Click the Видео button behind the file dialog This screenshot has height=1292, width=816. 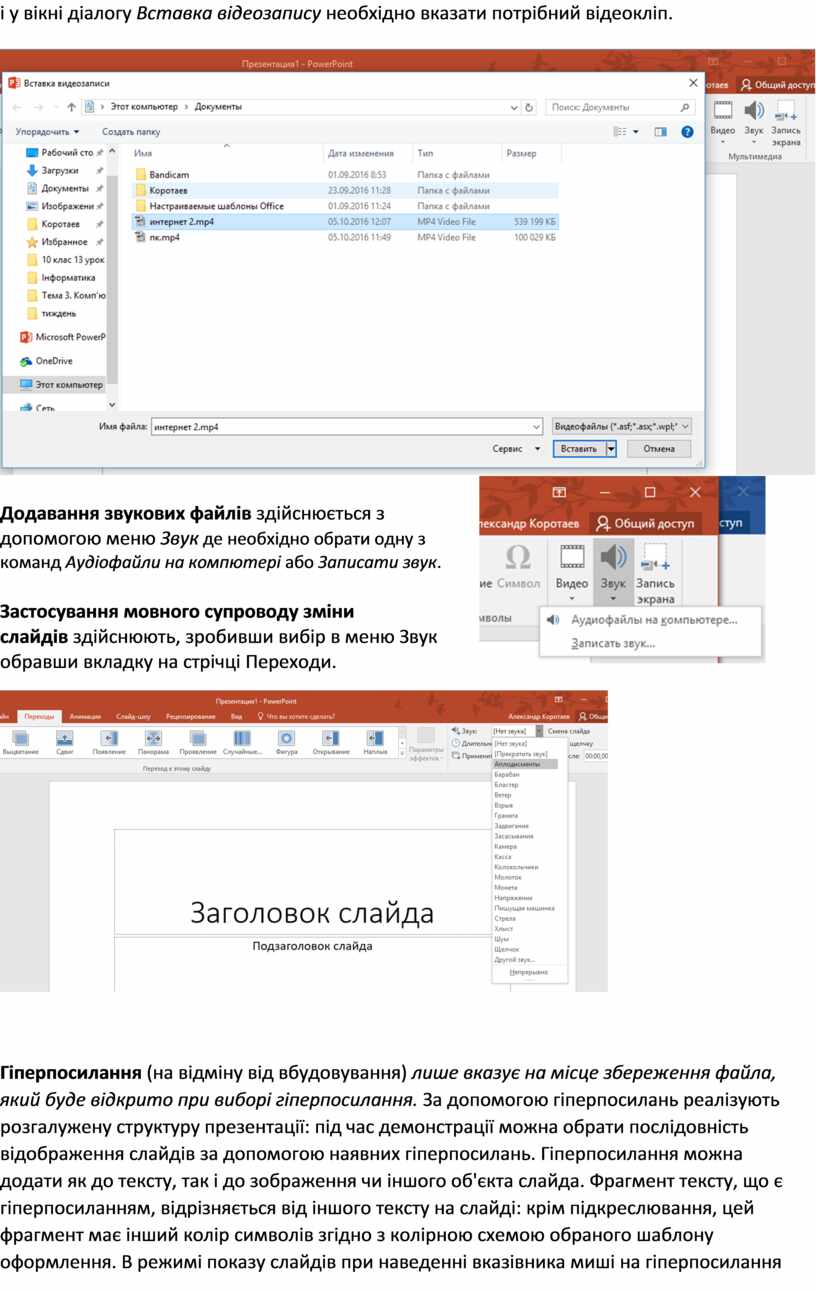click(x=722, y=119)
